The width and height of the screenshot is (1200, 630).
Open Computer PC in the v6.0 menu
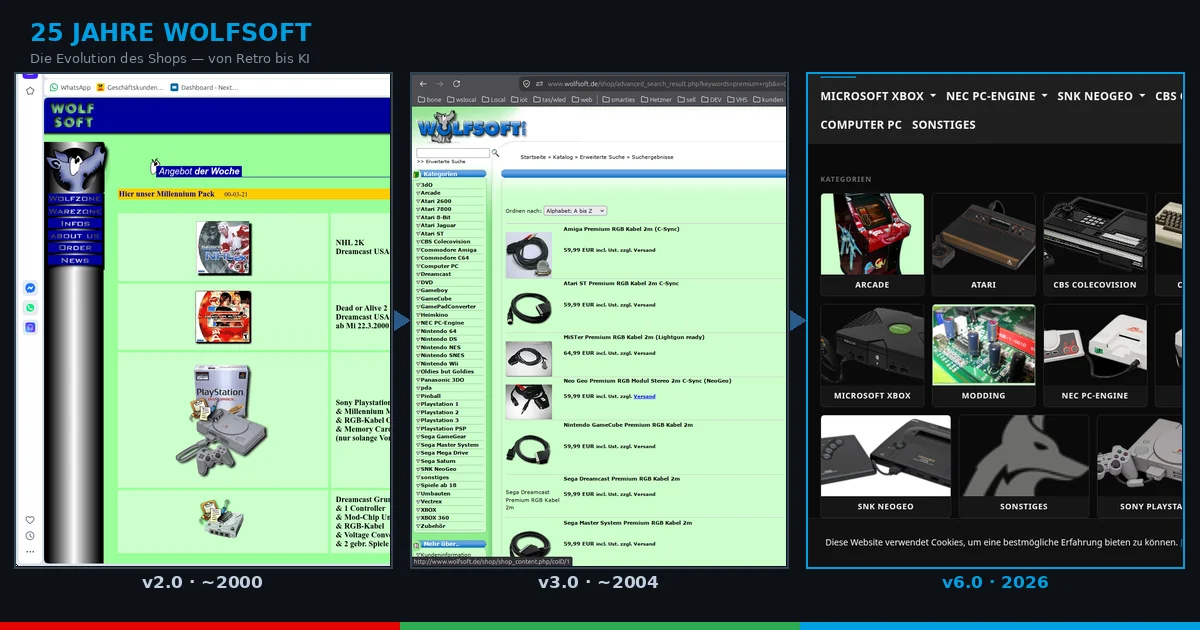pos(860,125)
